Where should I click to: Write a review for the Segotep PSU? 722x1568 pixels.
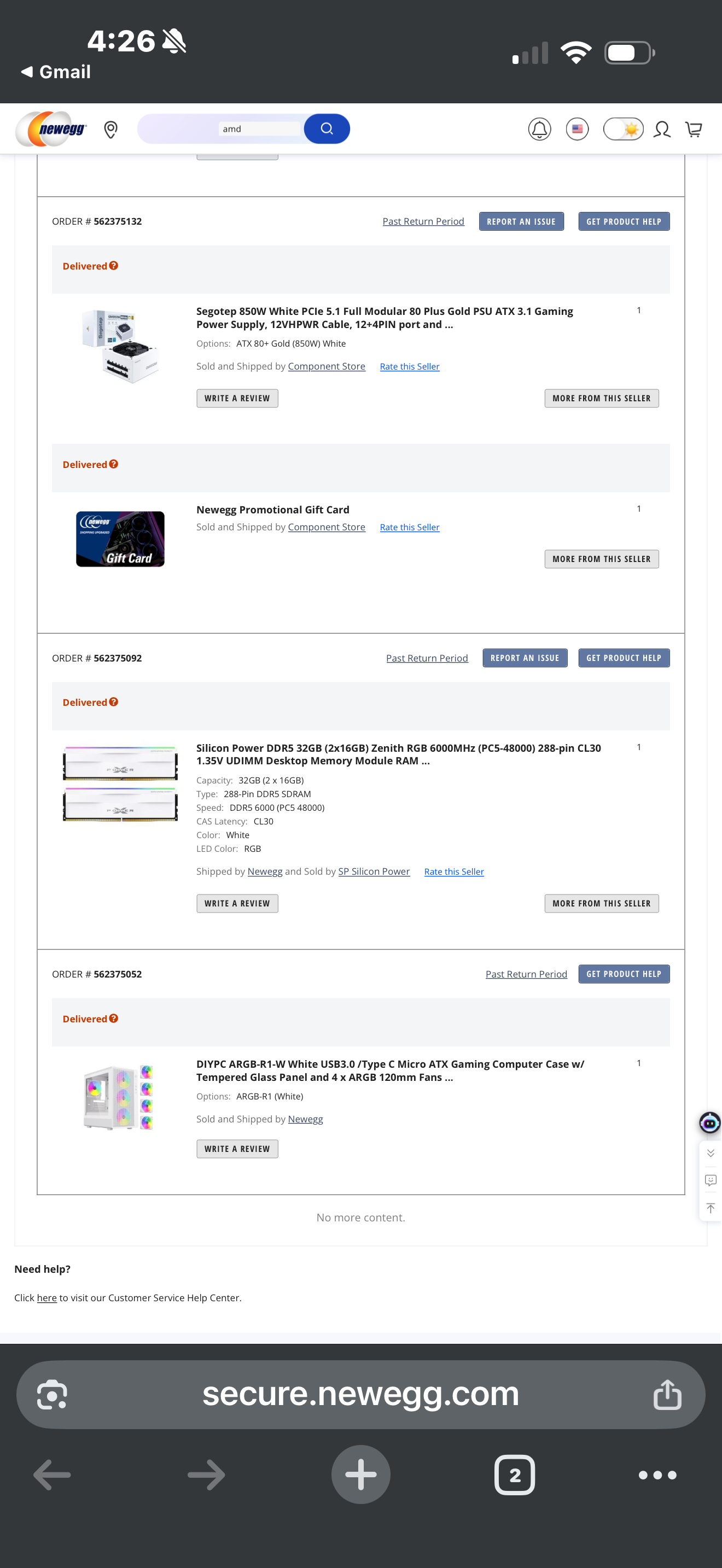click(x=237, y=398)
